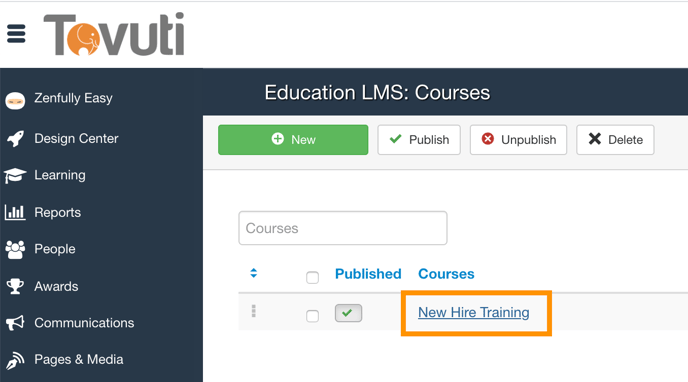Click the Tovuti elephant logo
Screen dimensions: 688x382
click(114, 34)
